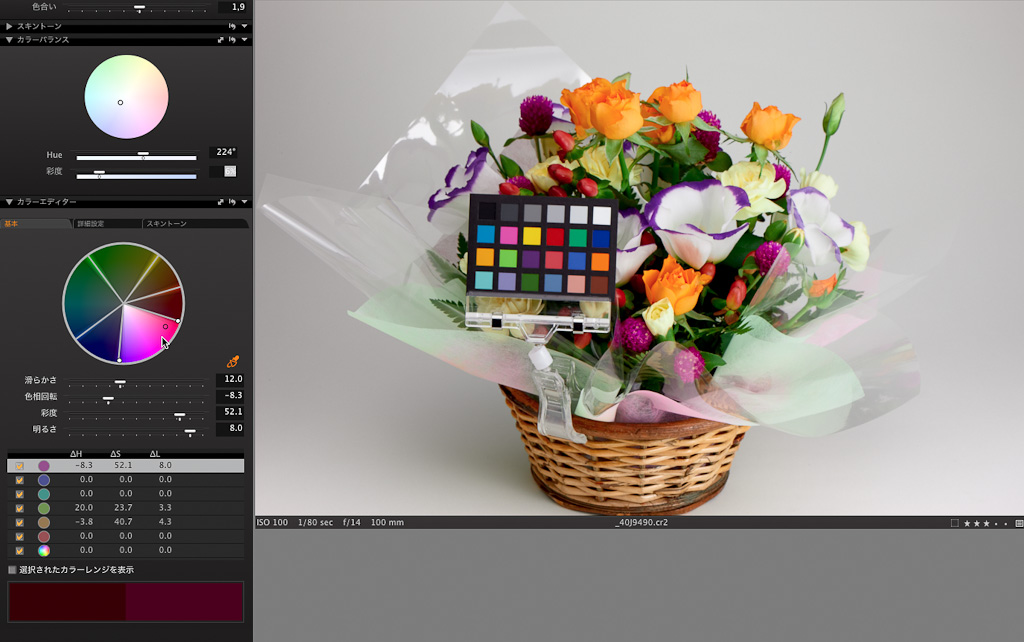This screenshot has width=1024, height=642.
Task: Open the カラーエディター panel options menu arrow
Action: click(x=245, y=202)
